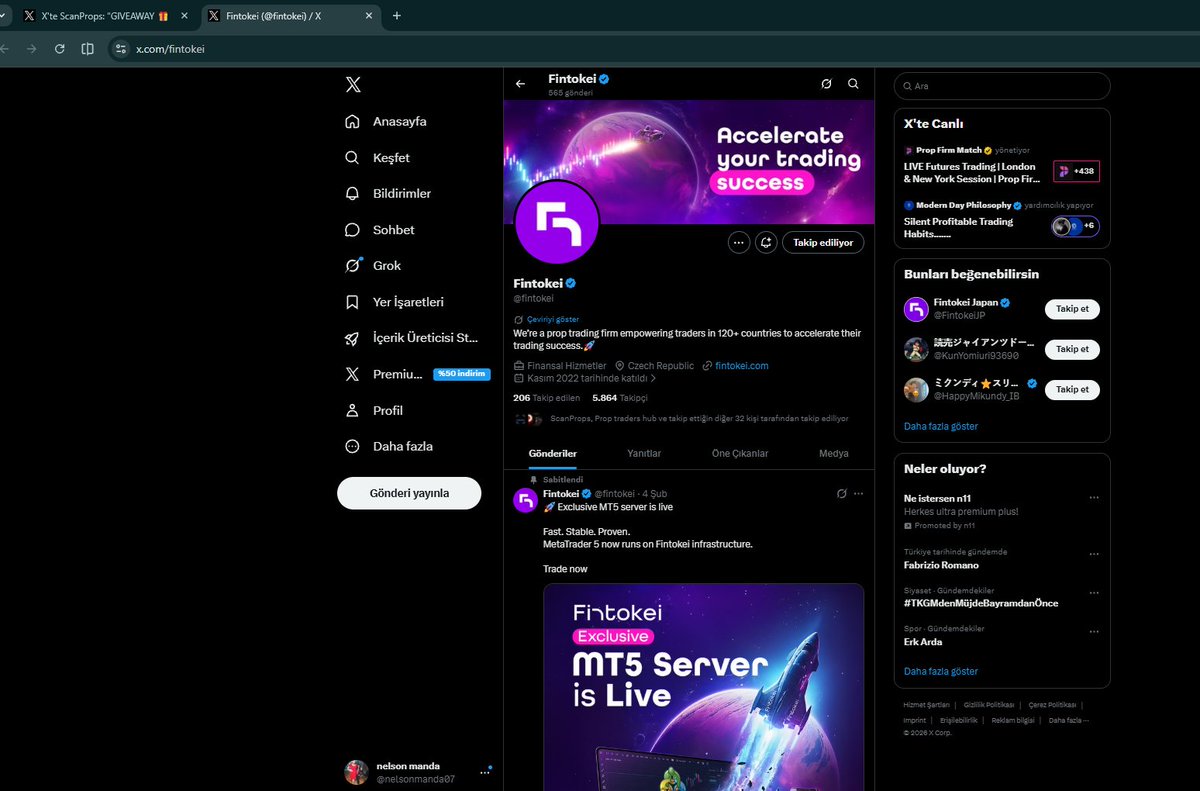Toggle Takip ediliyor following button

(x=824, y=242)
